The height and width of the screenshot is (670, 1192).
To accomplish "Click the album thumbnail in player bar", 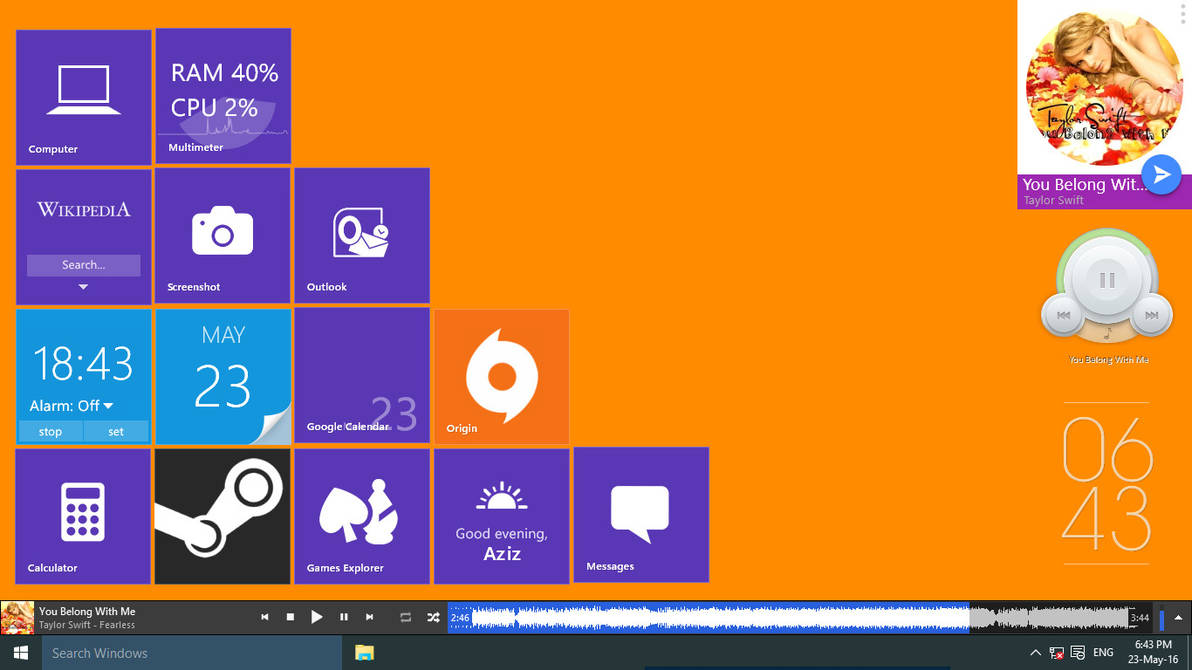I will click(x=17, y=618).
